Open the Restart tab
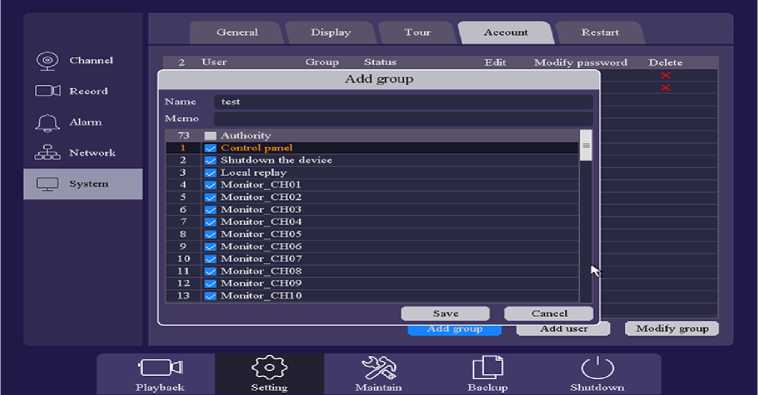 click(x=600, y=33)
